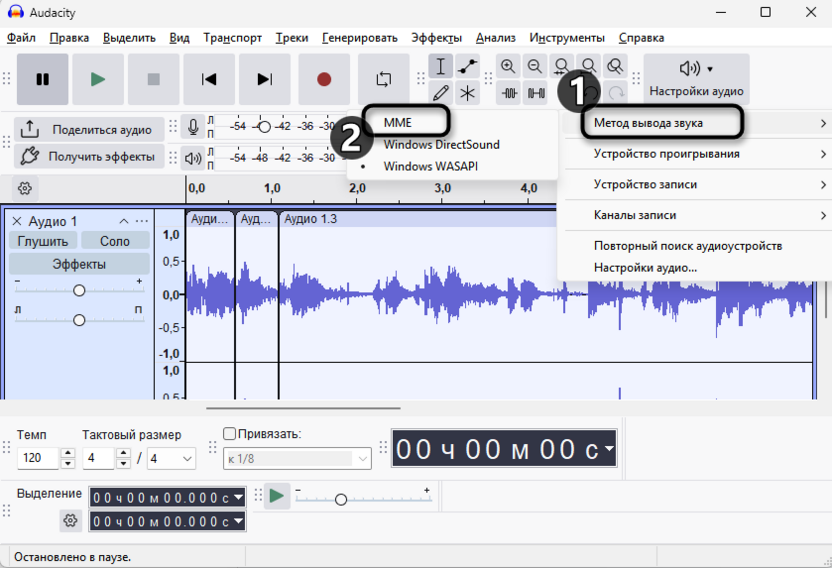
Task: Select the Draw pencil tool
Action: [440, 93]
